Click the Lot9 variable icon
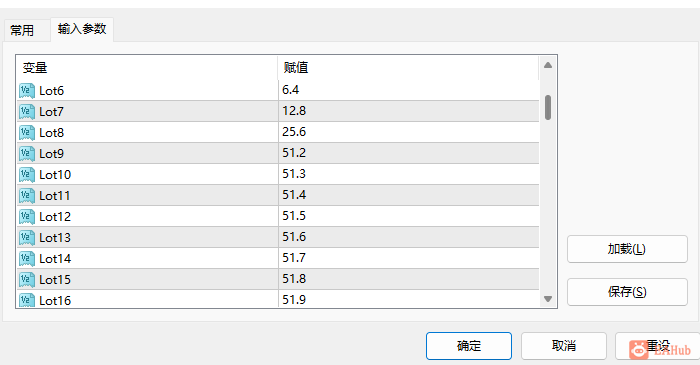This screenshot has width=700, height=365. click(x=27, y=153)
